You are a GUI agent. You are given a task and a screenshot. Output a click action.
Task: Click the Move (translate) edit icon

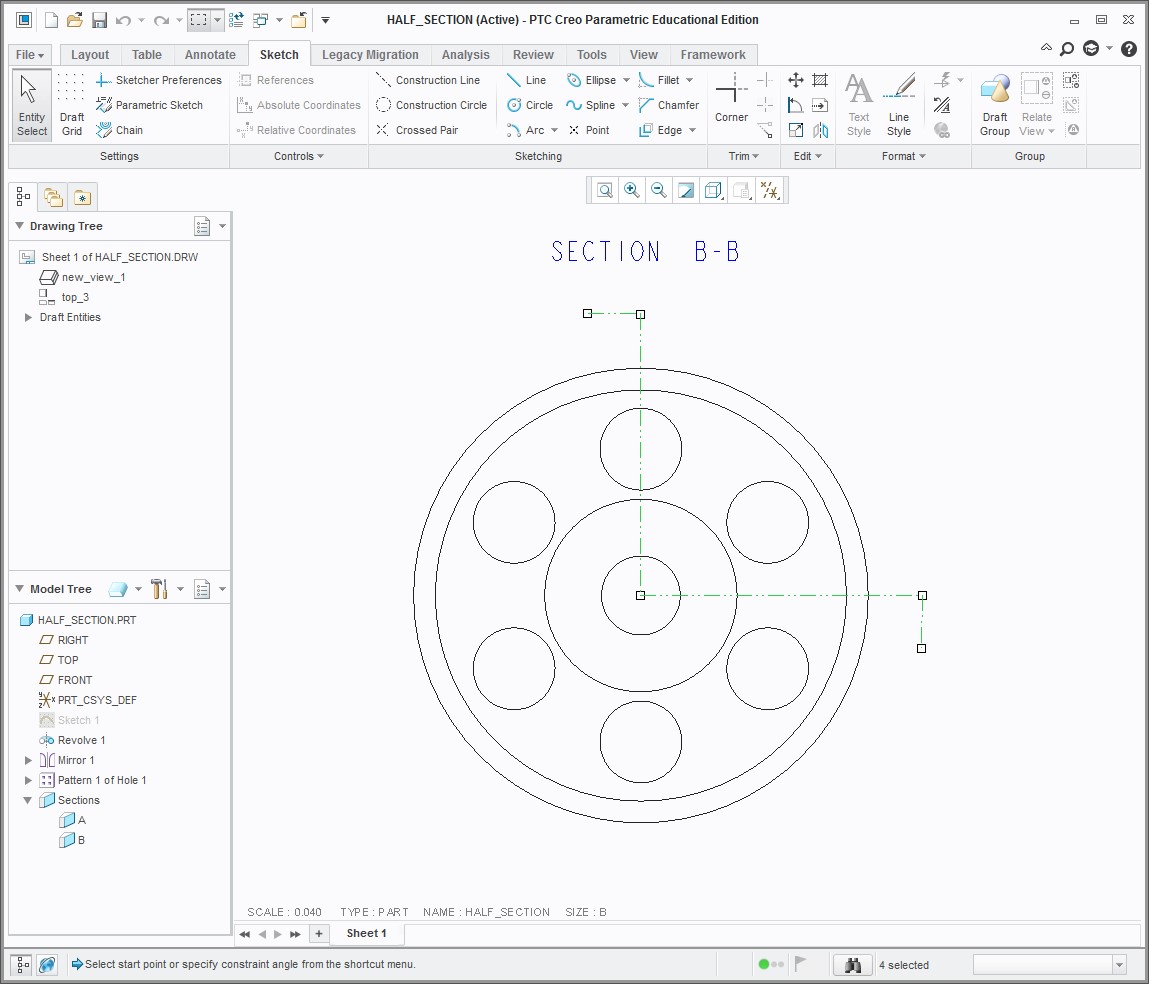[796, 80]
